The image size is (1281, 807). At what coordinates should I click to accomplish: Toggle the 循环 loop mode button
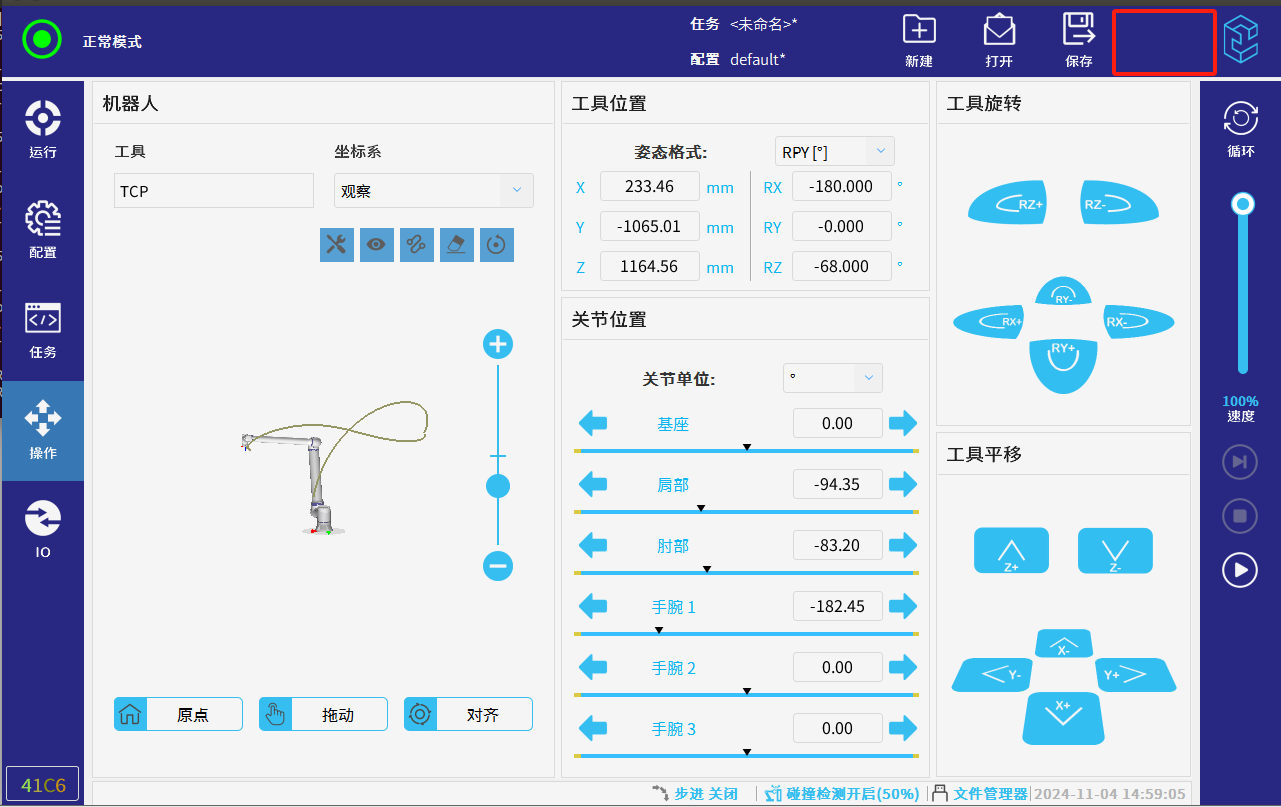[x=1240, y=128]
